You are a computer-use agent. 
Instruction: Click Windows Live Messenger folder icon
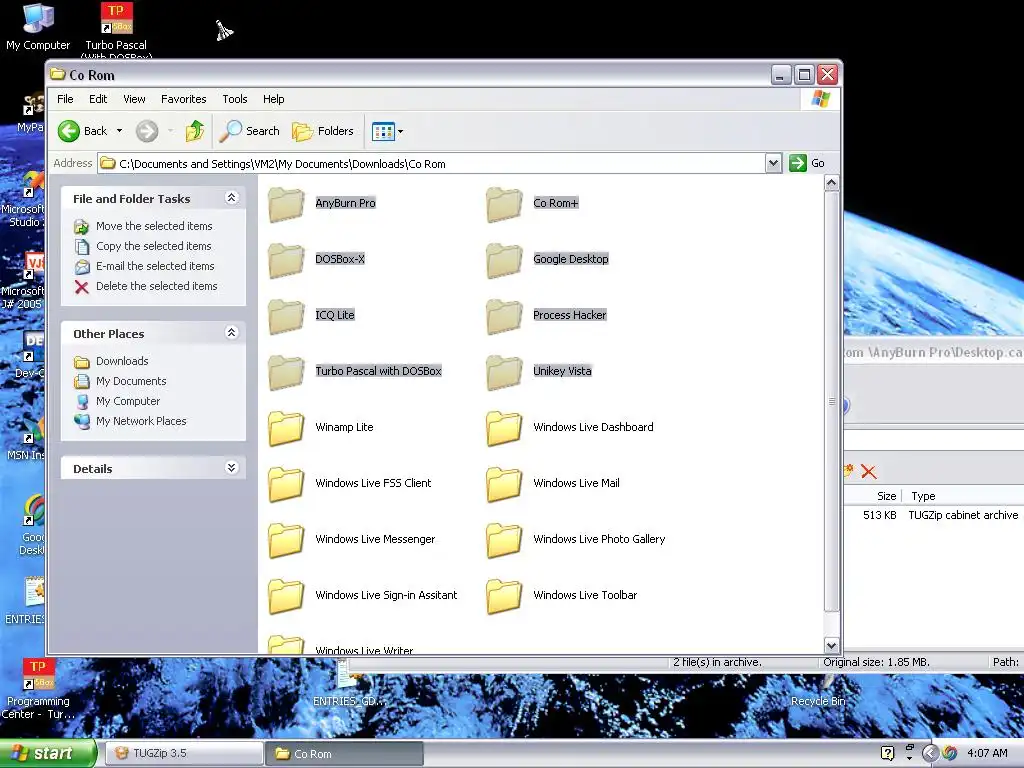point(286,540)
